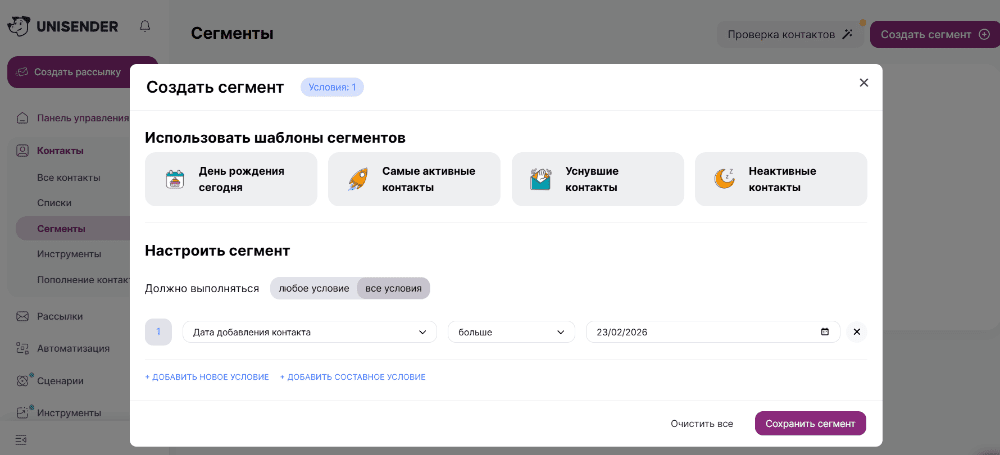This screenshot has width=1000, height=455.
Task: Open "Все контакты" in the sidebar
Action: (69, 178)
